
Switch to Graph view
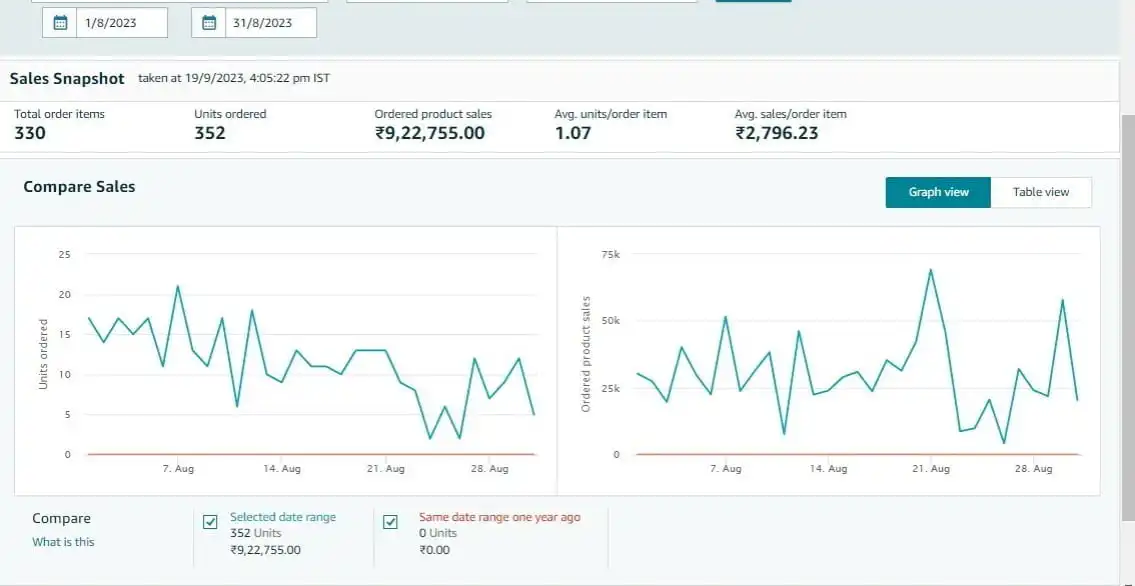tap(938, 192)
